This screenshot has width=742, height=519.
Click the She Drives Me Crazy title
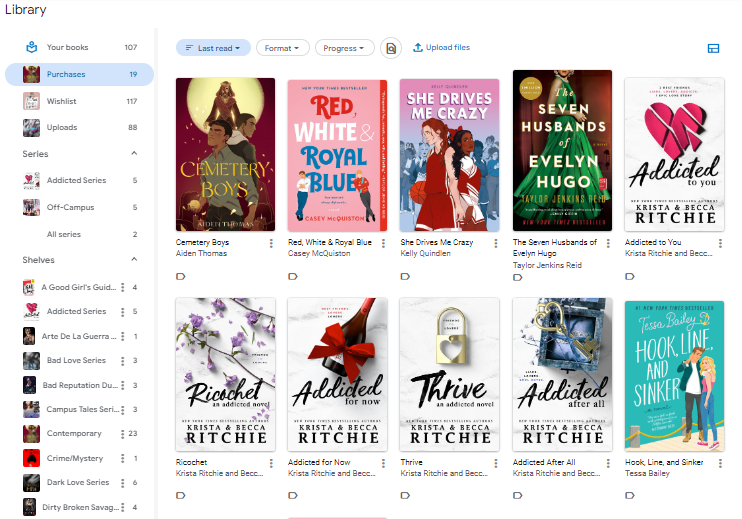[436, 242]
